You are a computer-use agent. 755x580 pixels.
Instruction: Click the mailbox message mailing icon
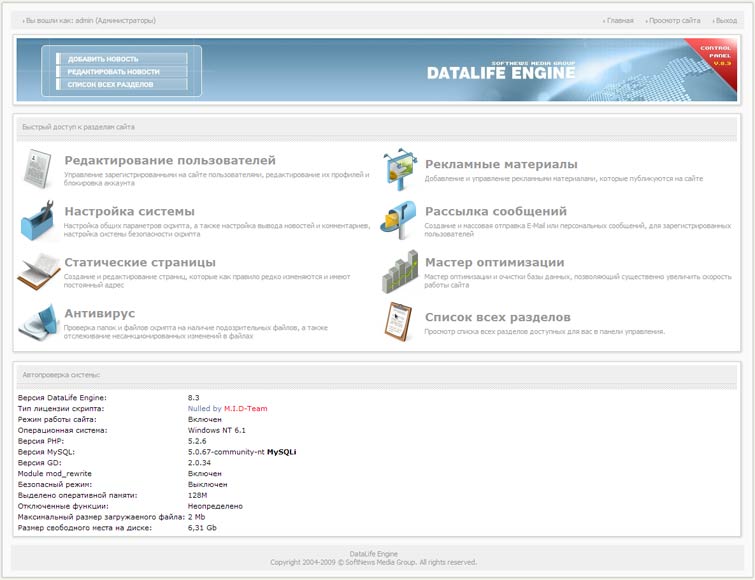click(398, 220)
